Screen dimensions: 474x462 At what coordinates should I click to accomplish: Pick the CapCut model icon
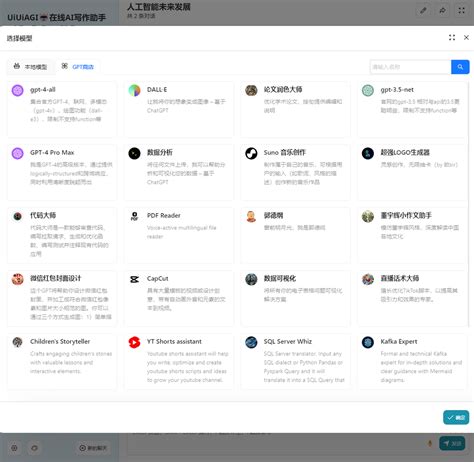(134, 279)
